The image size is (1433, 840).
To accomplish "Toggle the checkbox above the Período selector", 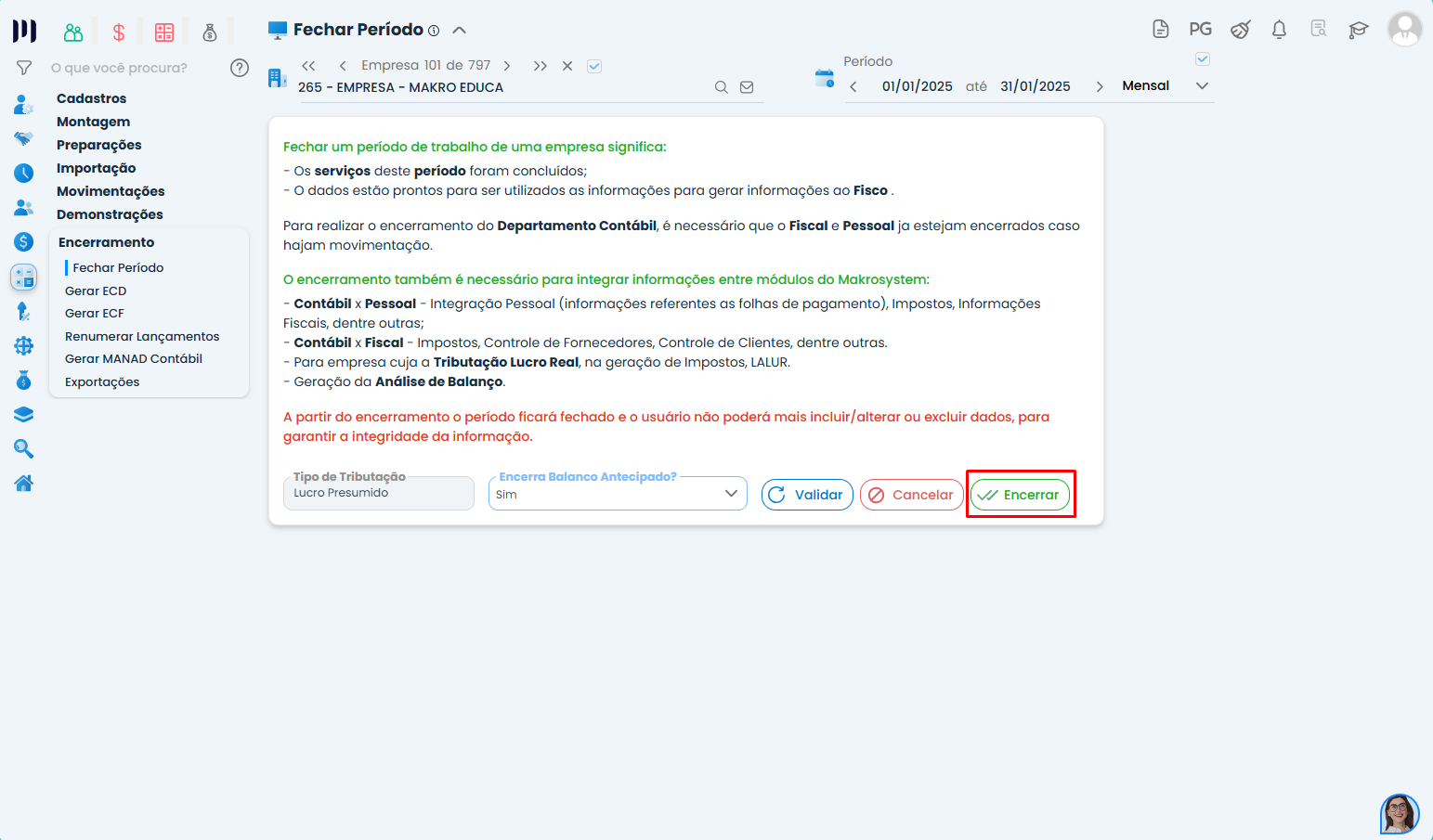I will pyautogui.click(x=1203, y=59).
